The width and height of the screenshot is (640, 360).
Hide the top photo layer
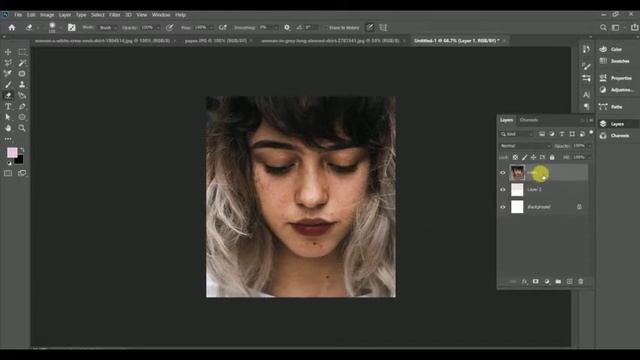point(503,173)
